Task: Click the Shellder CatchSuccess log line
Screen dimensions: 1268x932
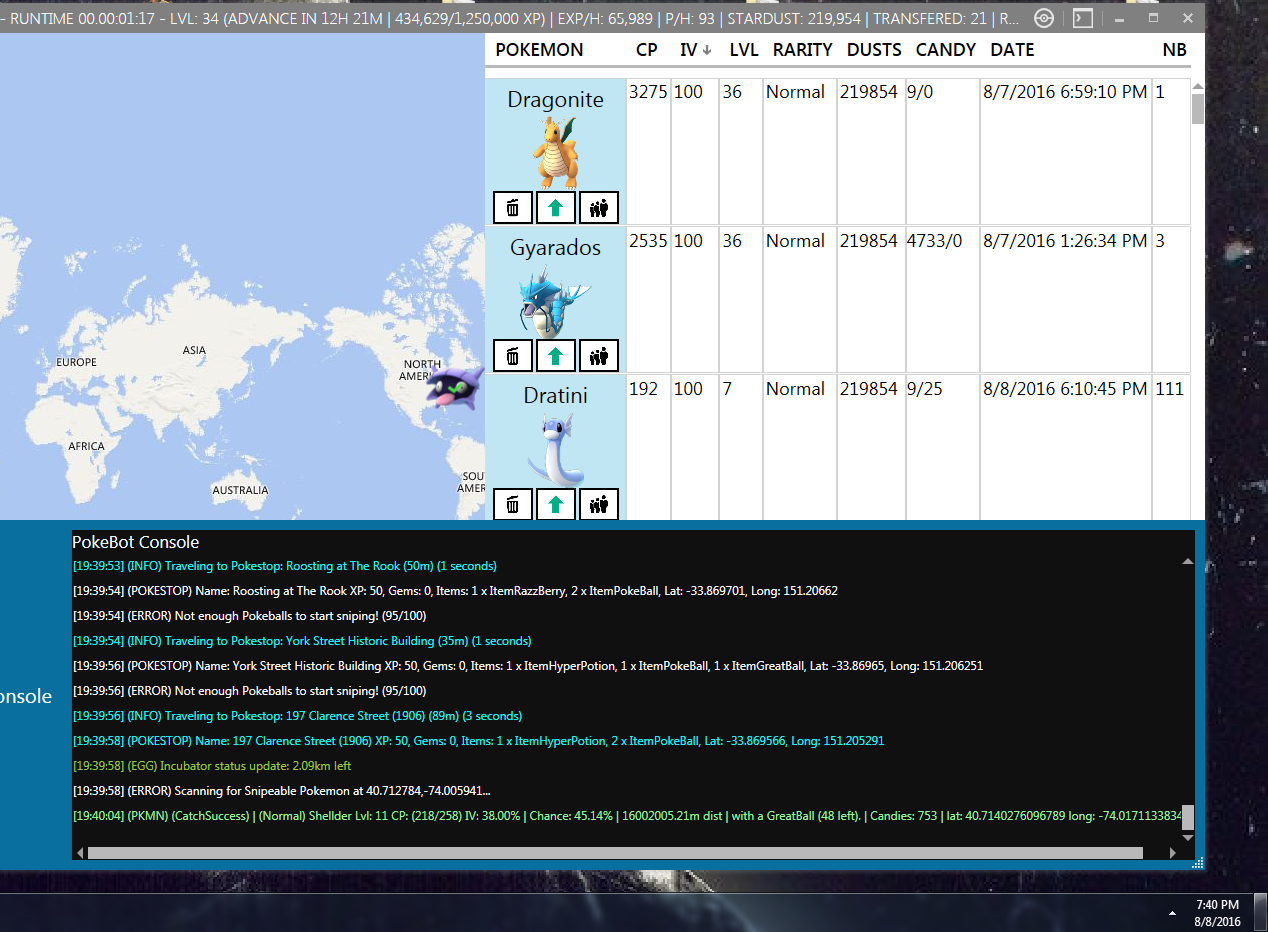Action: [x=627, y=816]
